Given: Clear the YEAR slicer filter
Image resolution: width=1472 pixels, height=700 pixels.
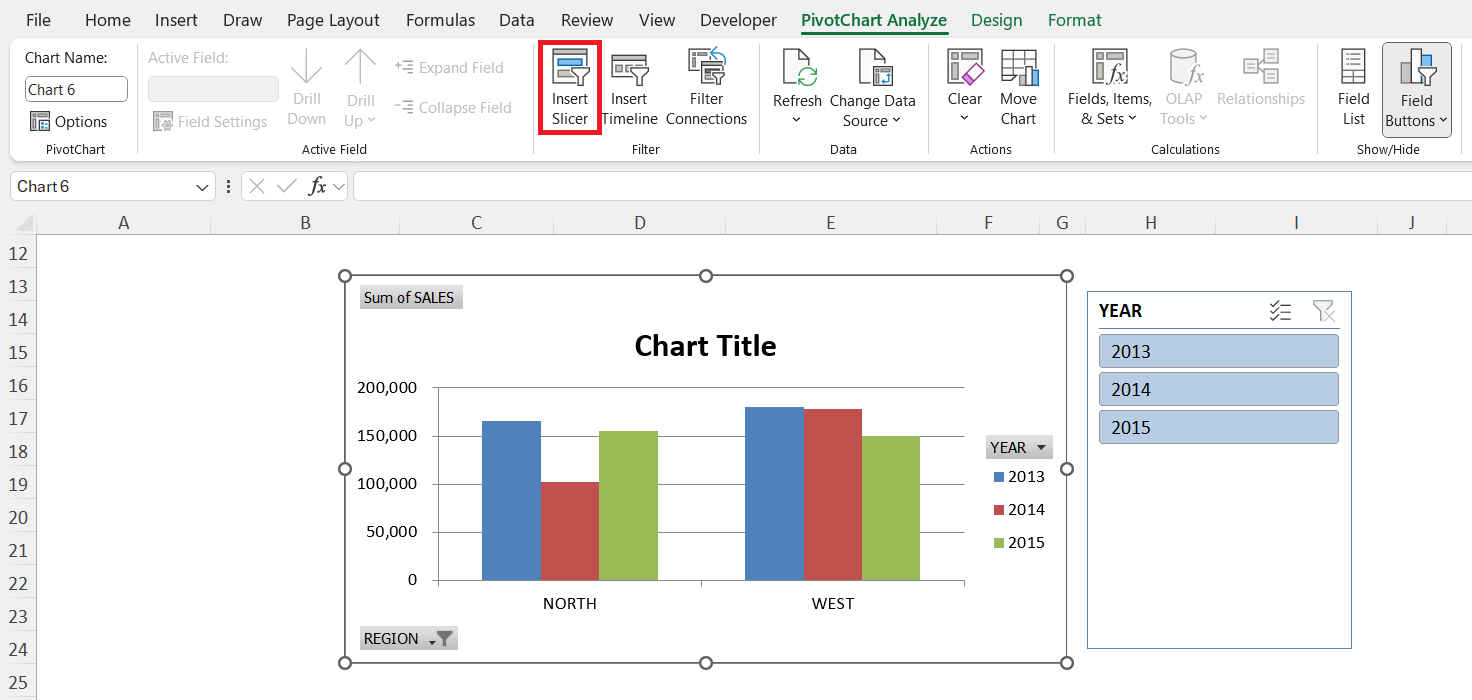Looking at the screenshot, I should 1323,311.
